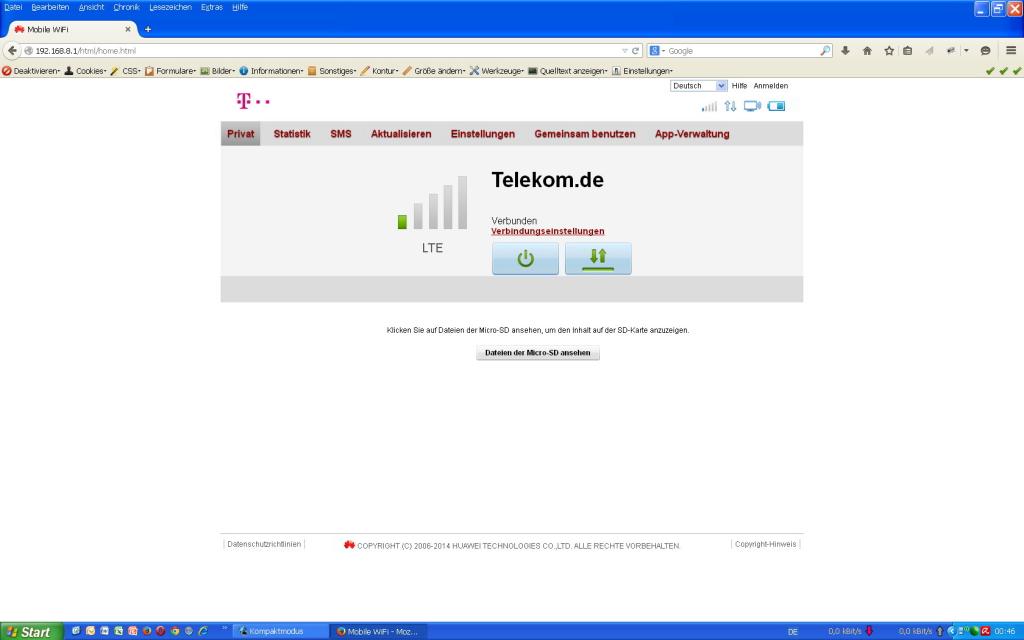This screenshot has height=640, width=1024.
Task: Go to the Firefox home page icon
Action: 867,50
